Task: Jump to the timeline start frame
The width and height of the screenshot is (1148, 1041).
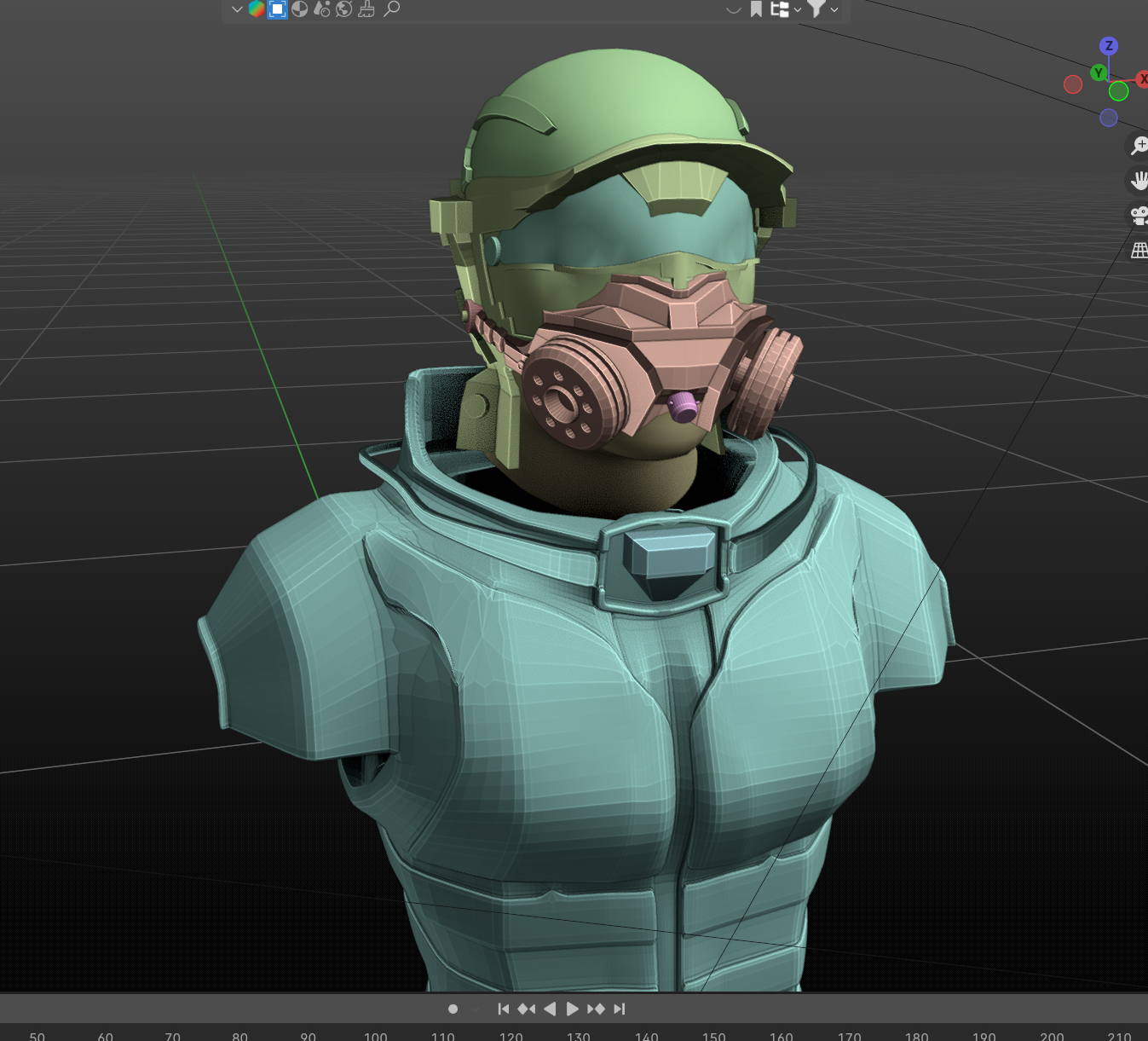Action: tap(503, 1009)
